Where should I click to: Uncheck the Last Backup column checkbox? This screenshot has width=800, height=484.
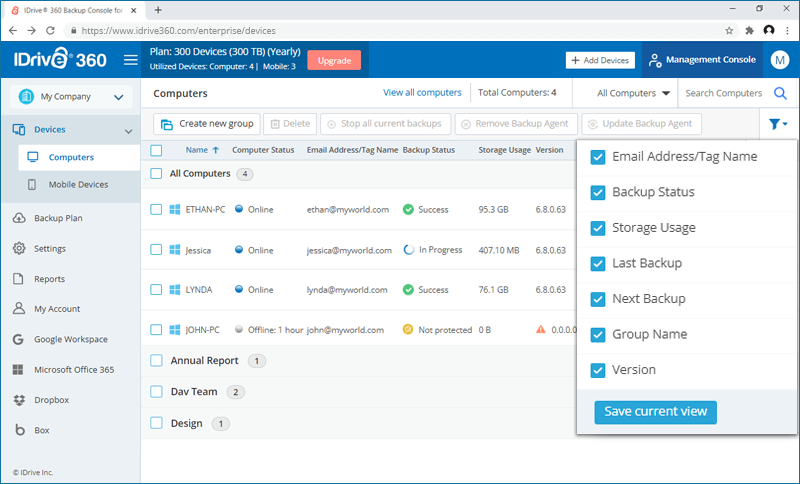[x=598, y=263]
